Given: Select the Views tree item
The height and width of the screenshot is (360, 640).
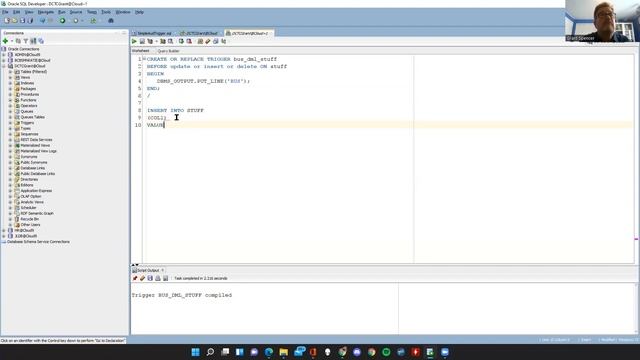Looking at the screenshot, I should click(x=25, y=78).
